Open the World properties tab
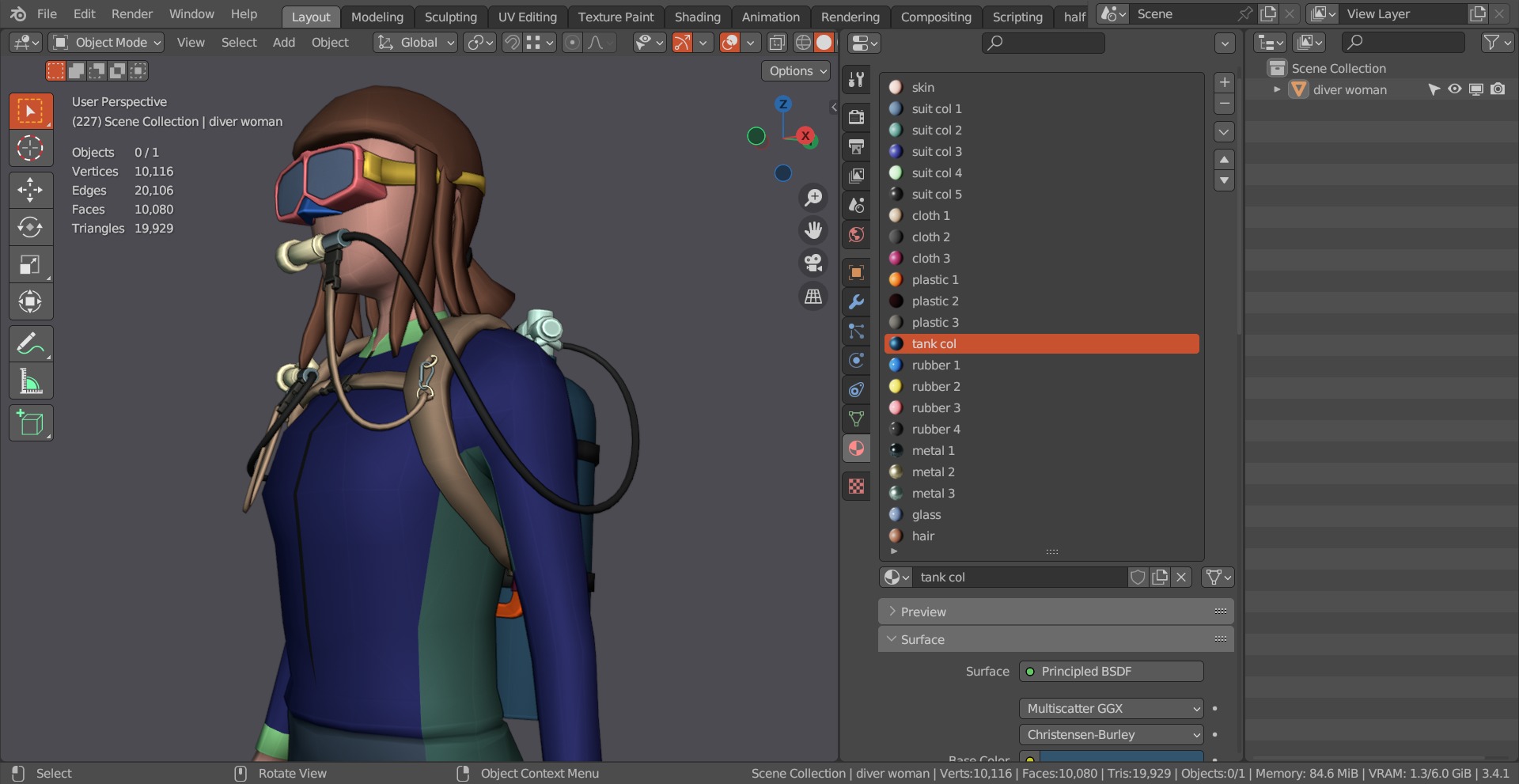The width and height of the screenshot is (1519, 784). pyautogui.click(x=856, y=234)
